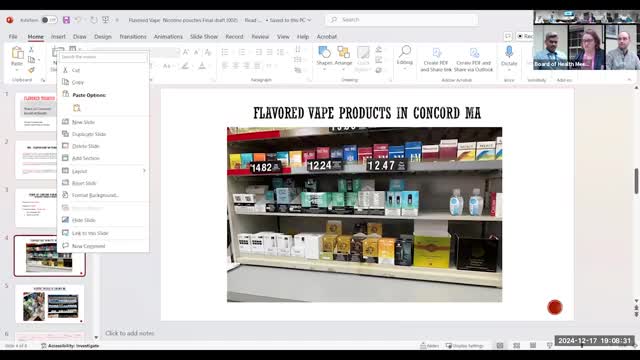Click the Dictate microphone button

point(509,57)
